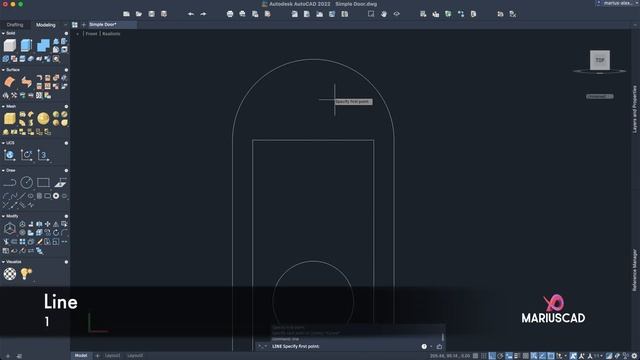640x360 pixels.
Task: Toggle the Grid display in status bar
Action: [476, 356]
